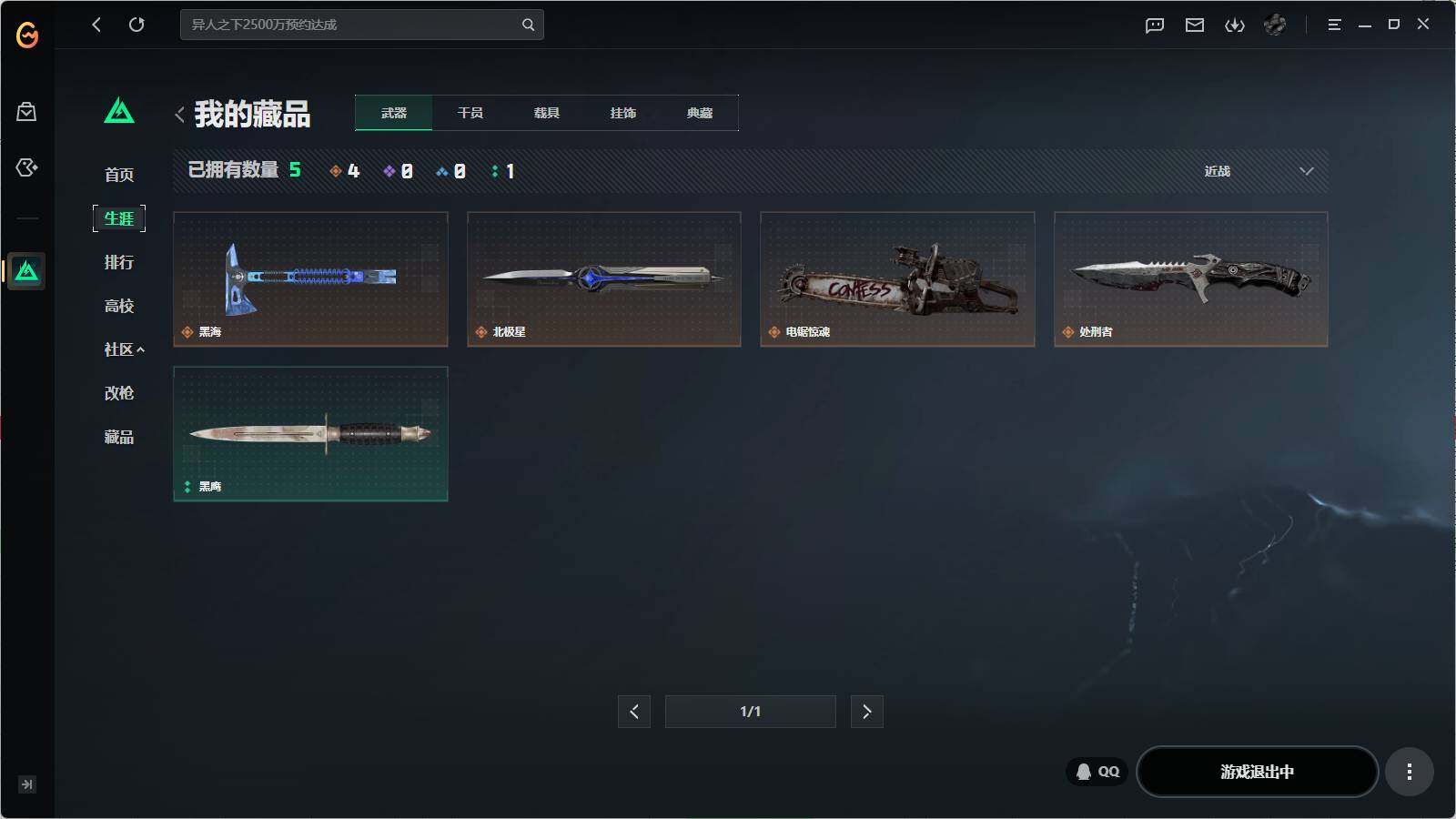Select the Delta Force game icon in sidebar

click(26, 270)
